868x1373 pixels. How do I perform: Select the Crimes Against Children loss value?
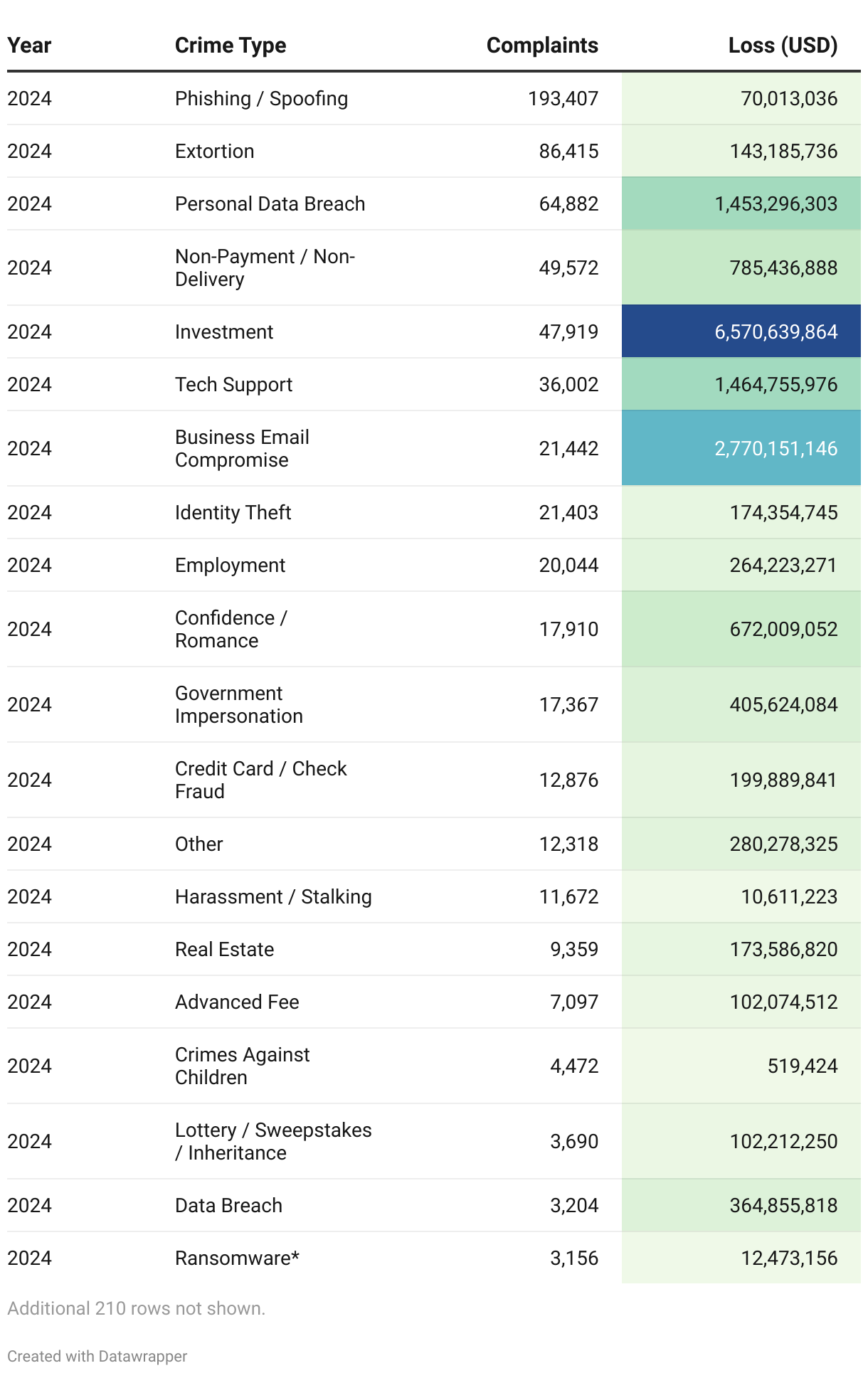pyautogui.click(x=802, y=1066)
